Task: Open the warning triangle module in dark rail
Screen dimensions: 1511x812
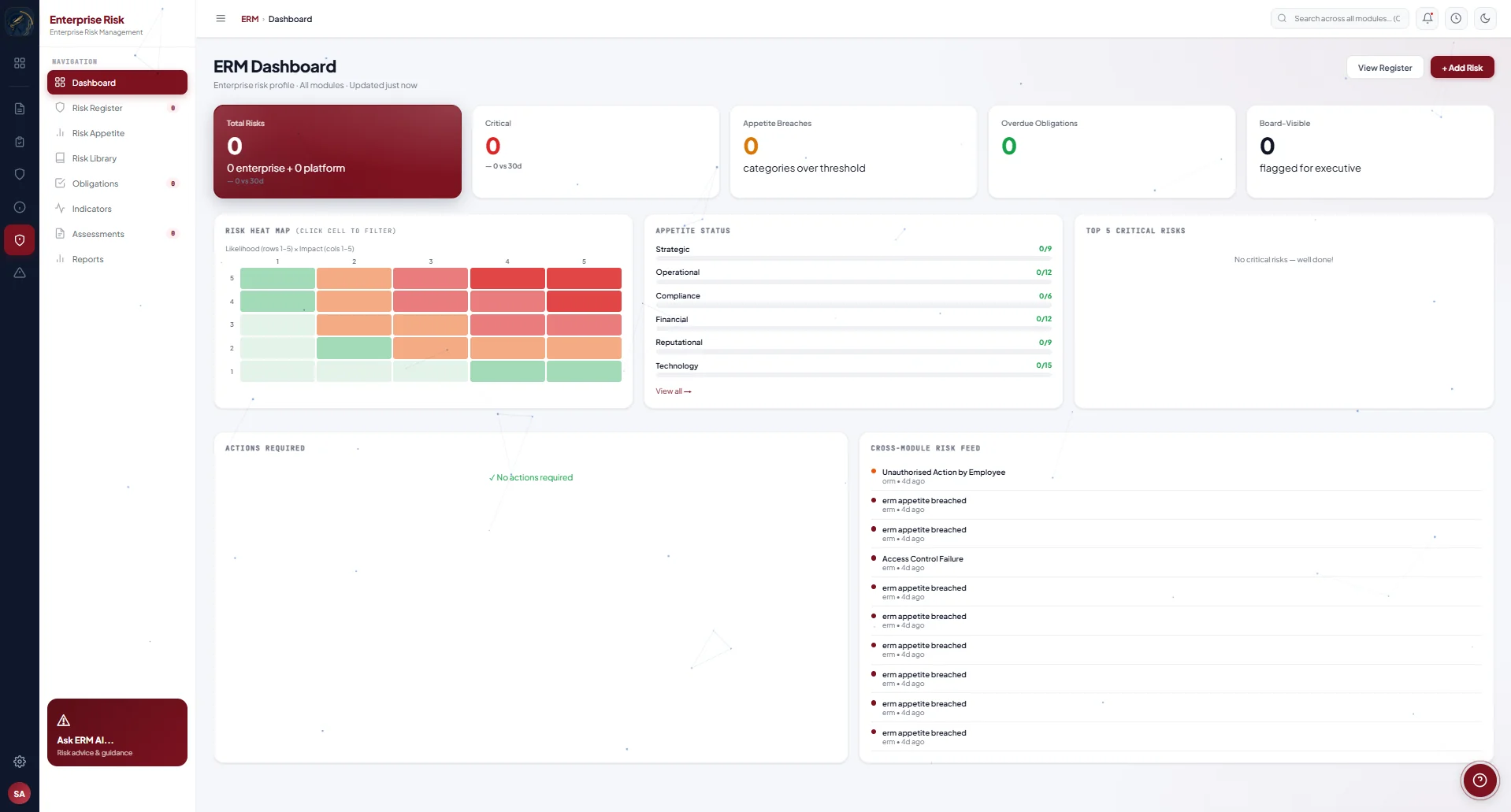Action: tap(20, 273)
